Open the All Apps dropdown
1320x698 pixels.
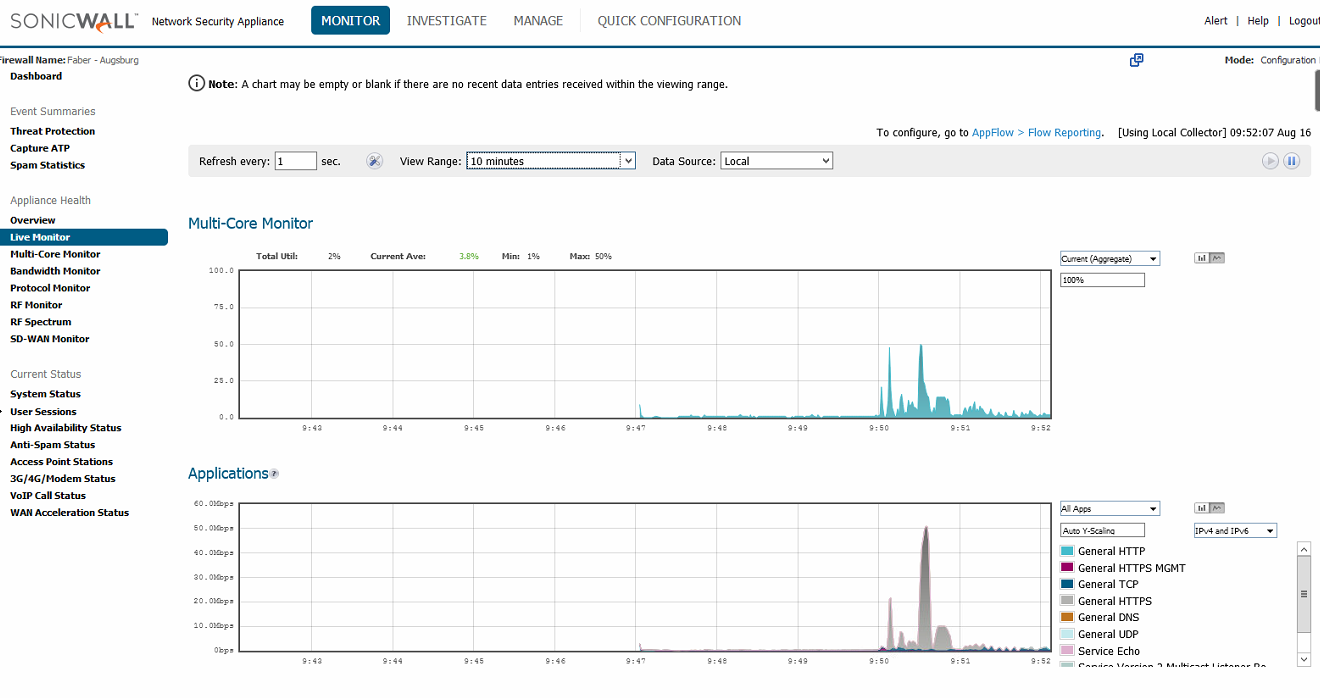point(1110,509)
